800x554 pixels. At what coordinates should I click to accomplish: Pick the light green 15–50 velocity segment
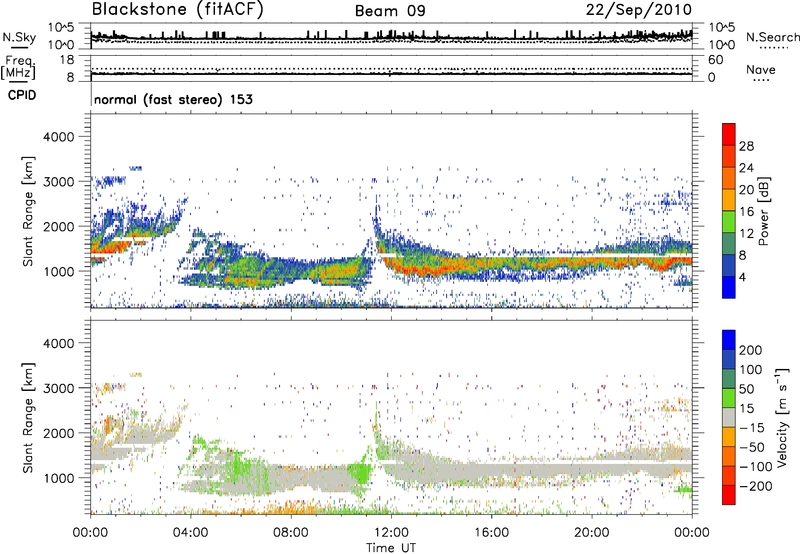(729, 398)
